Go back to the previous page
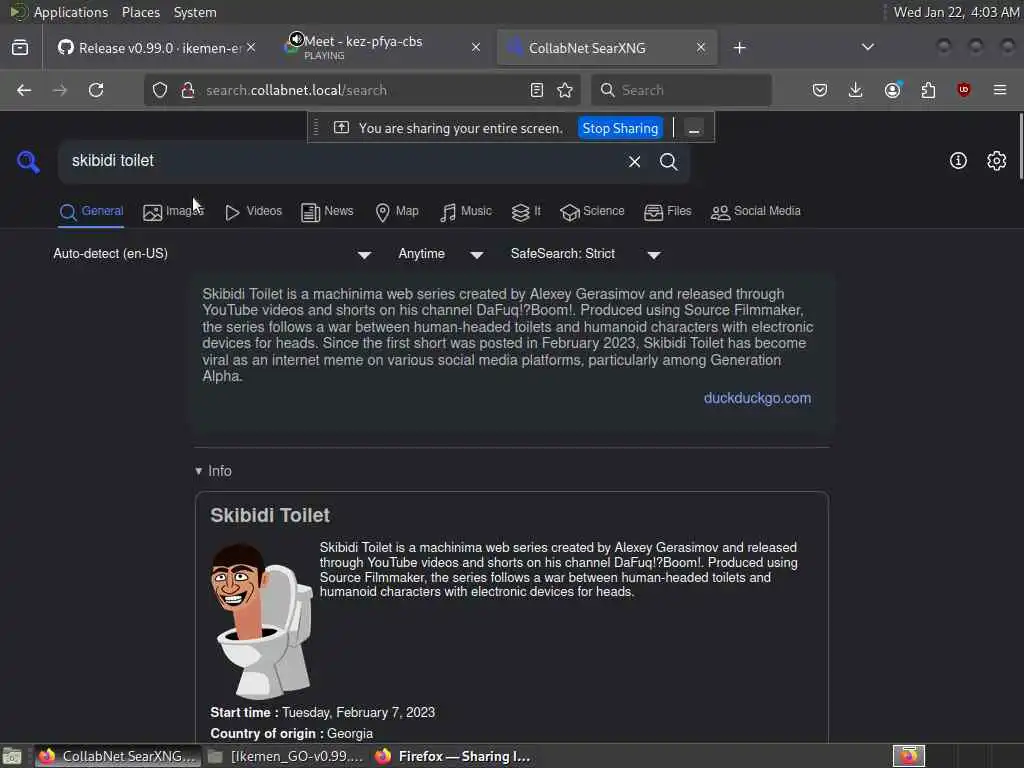Screen dimensions: 1024x768 point(24,90)
